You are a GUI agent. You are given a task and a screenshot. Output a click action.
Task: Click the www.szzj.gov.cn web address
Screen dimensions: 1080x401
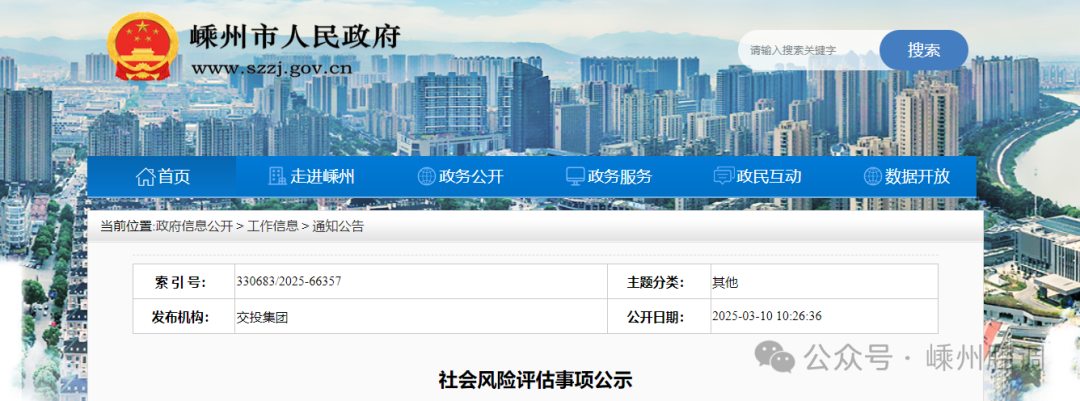pos(270,68)
